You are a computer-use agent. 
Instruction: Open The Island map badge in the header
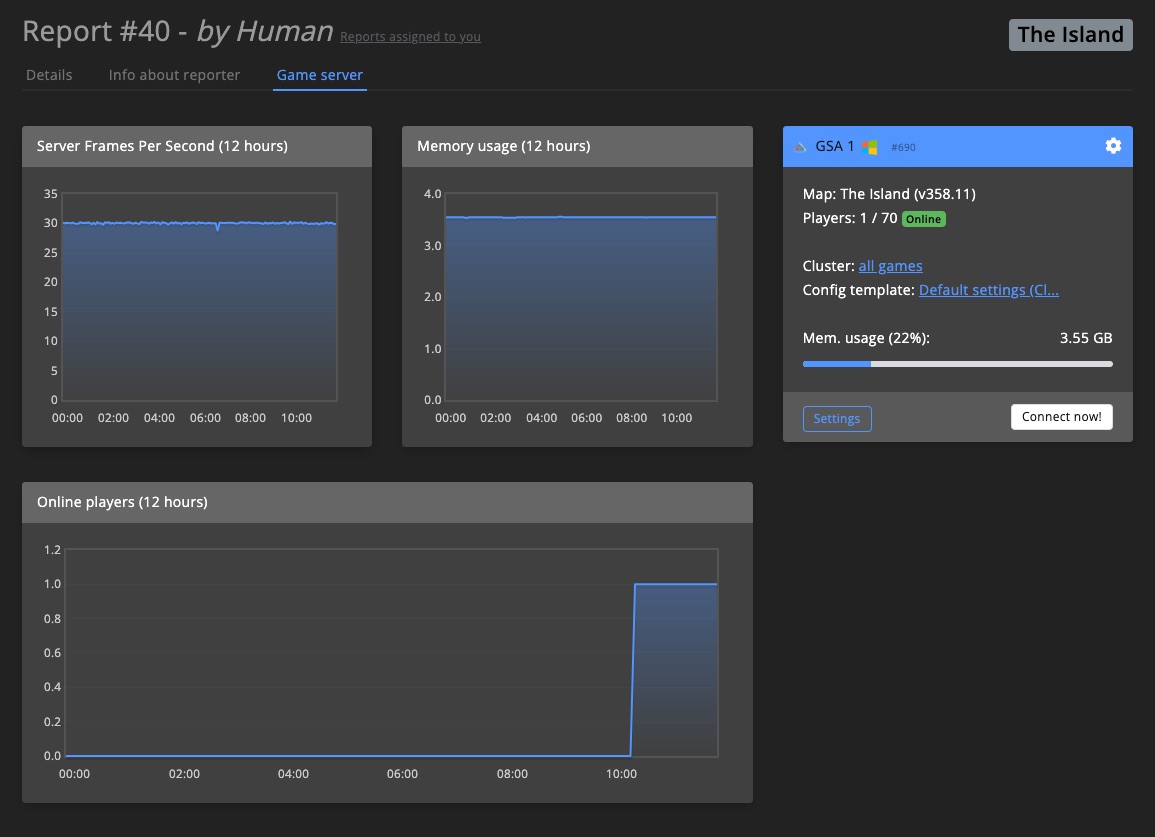tap(1070, 34)
